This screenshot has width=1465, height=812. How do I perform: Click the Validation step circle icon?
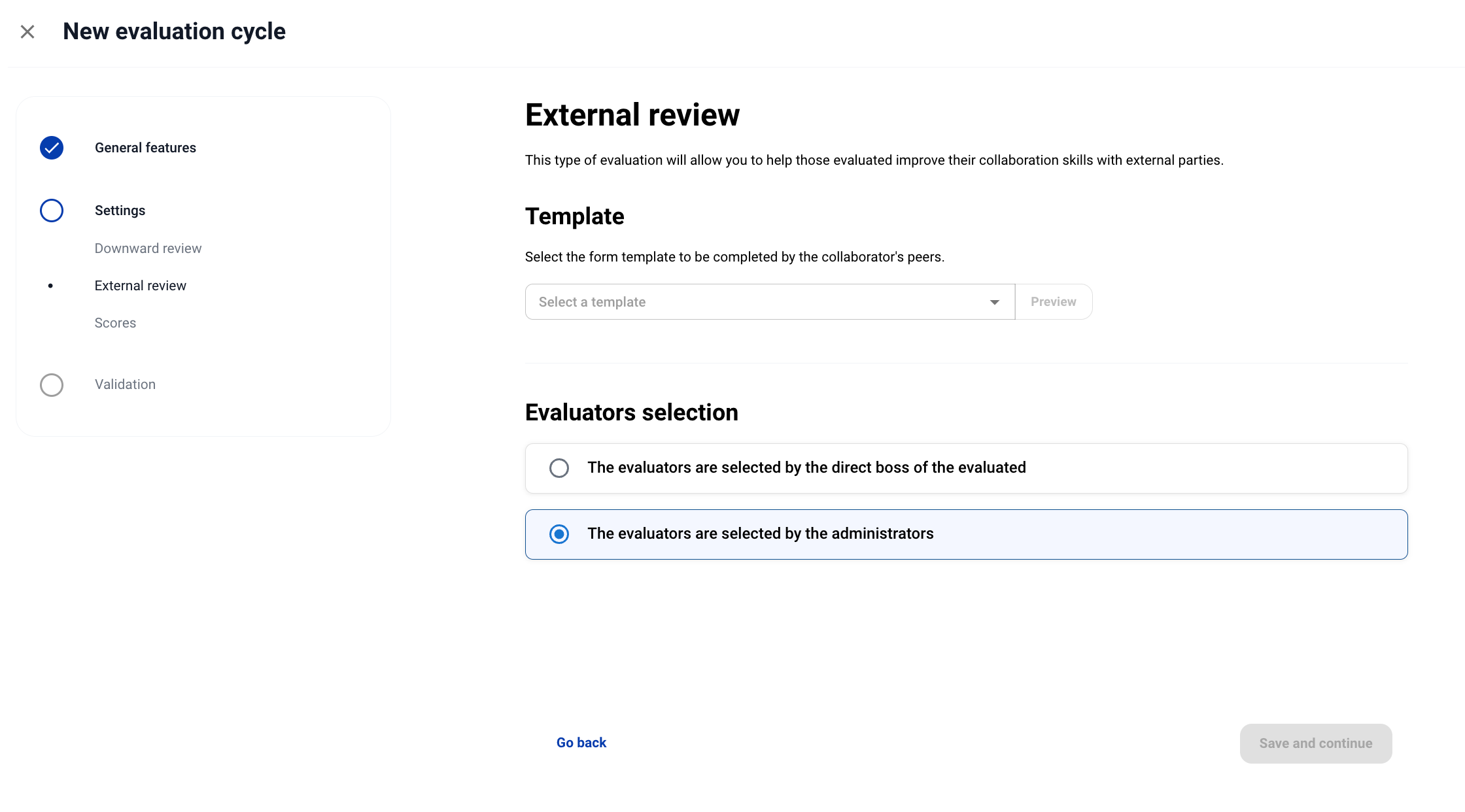pyautogui.click(x=52, y=385)
